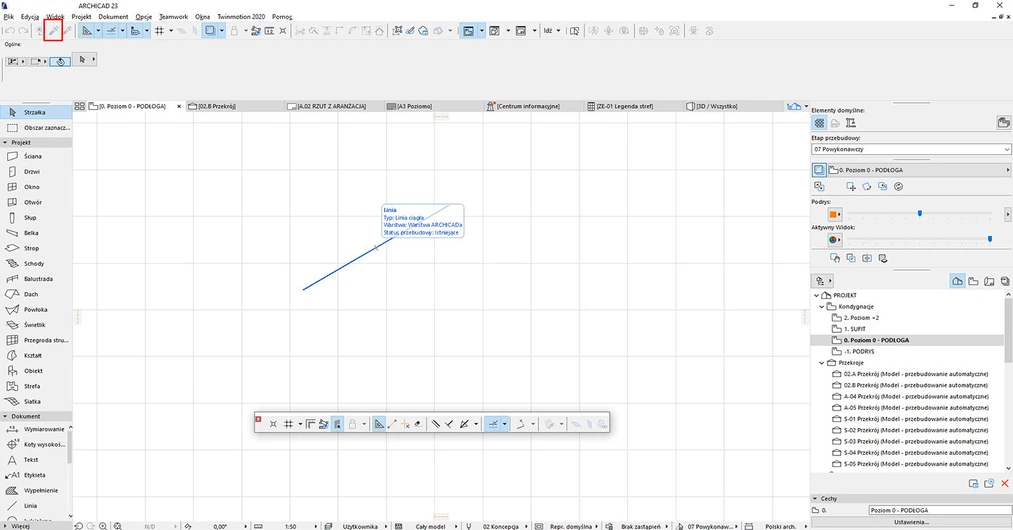
Task: Pick the Schody stair tool
Action: click(x=36, y=264)
